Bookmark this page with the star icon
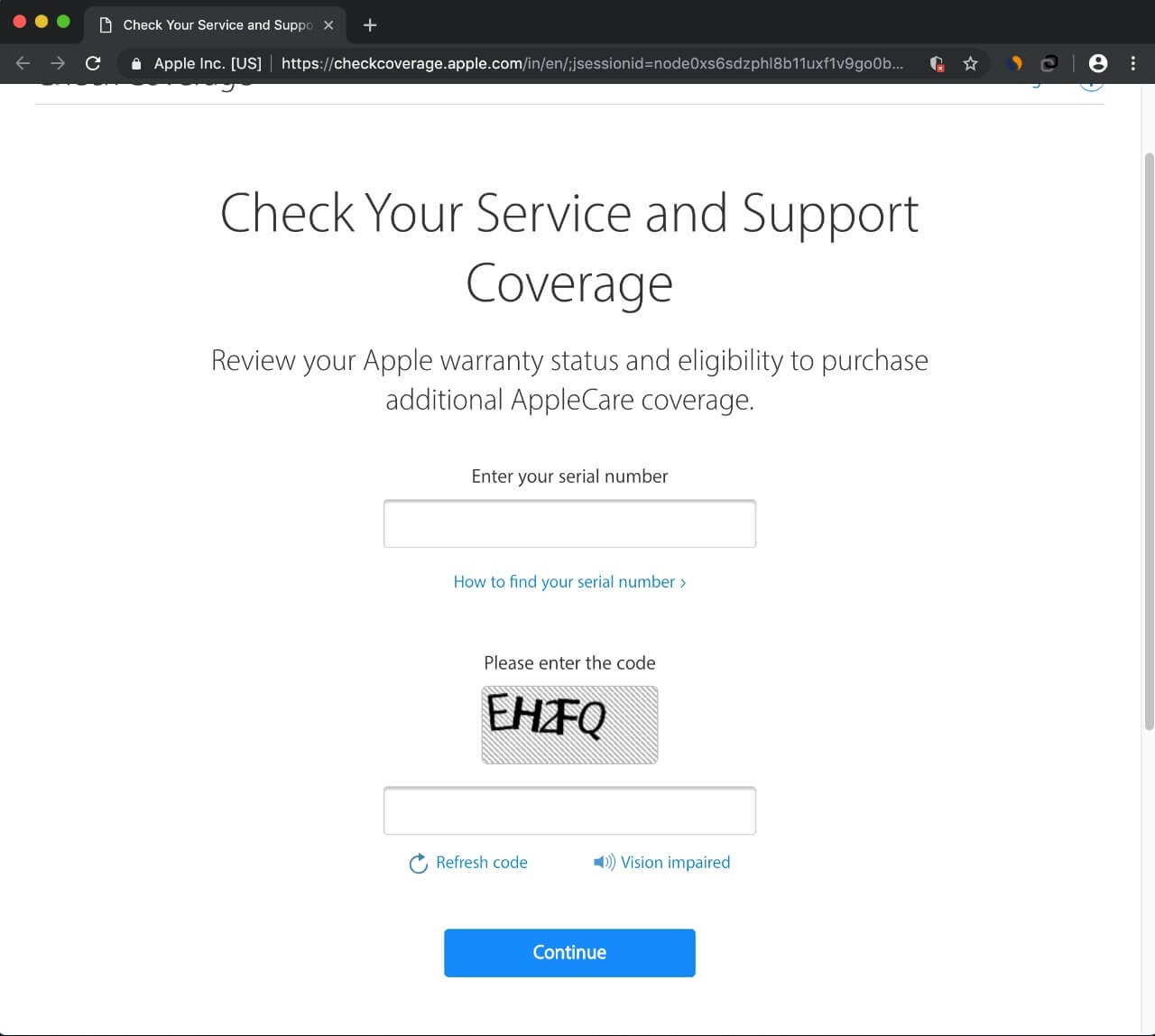 click(970, 63)
